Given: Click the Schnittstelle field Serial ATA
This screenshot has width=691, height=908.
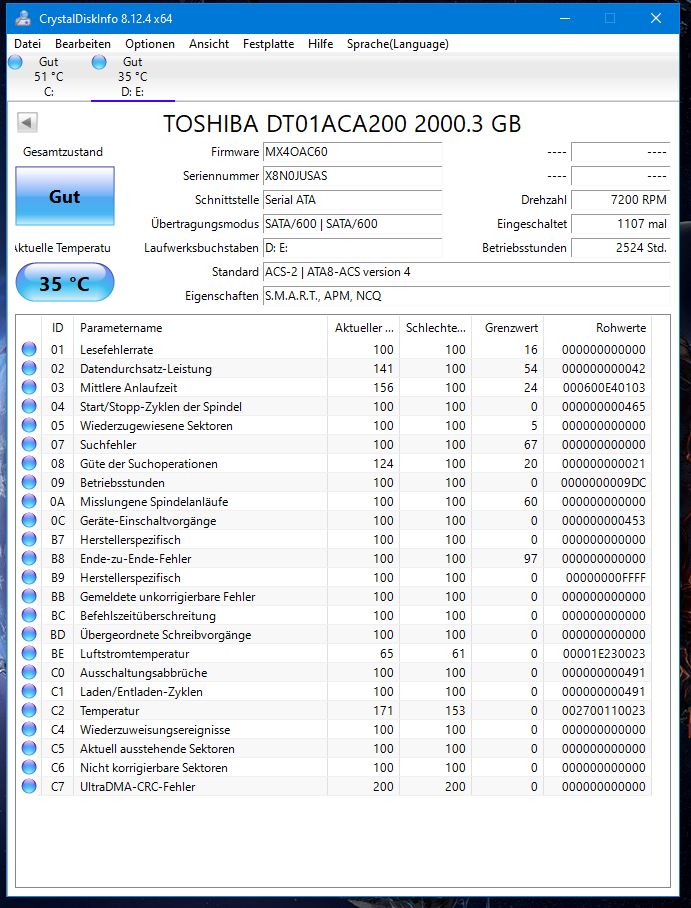Looking at the screenshot, I should pyautogui.click(x=352, y=200).
